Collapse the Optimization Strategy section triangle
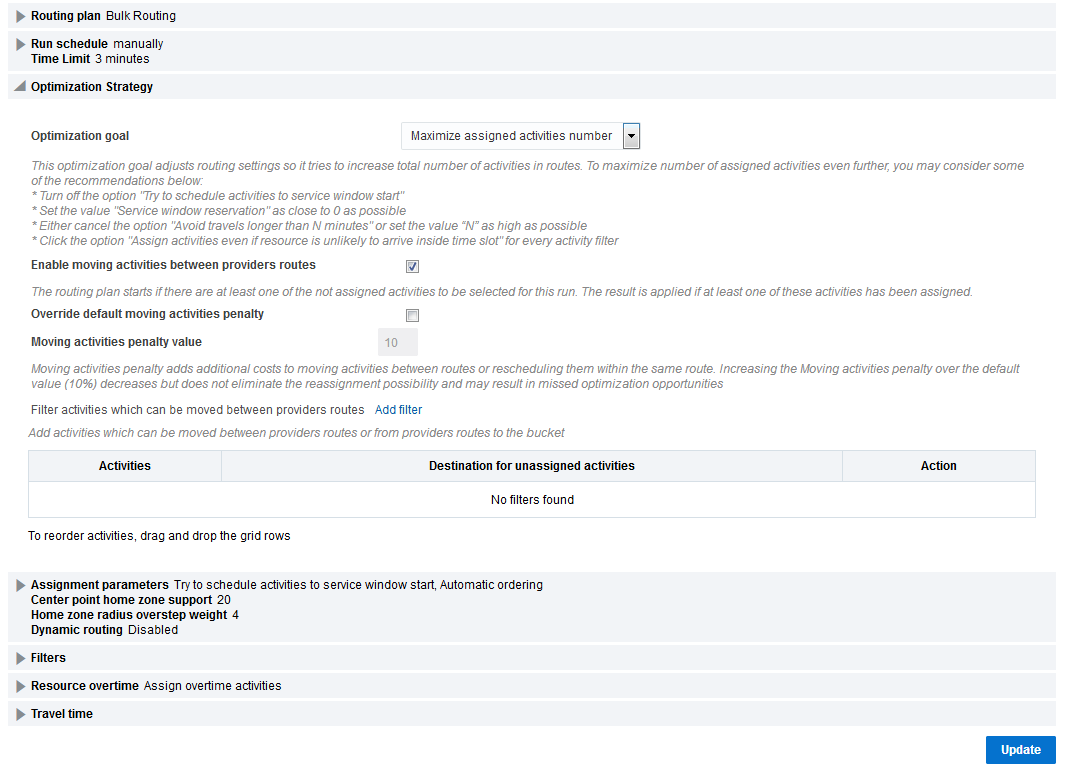 coord(21,87)
